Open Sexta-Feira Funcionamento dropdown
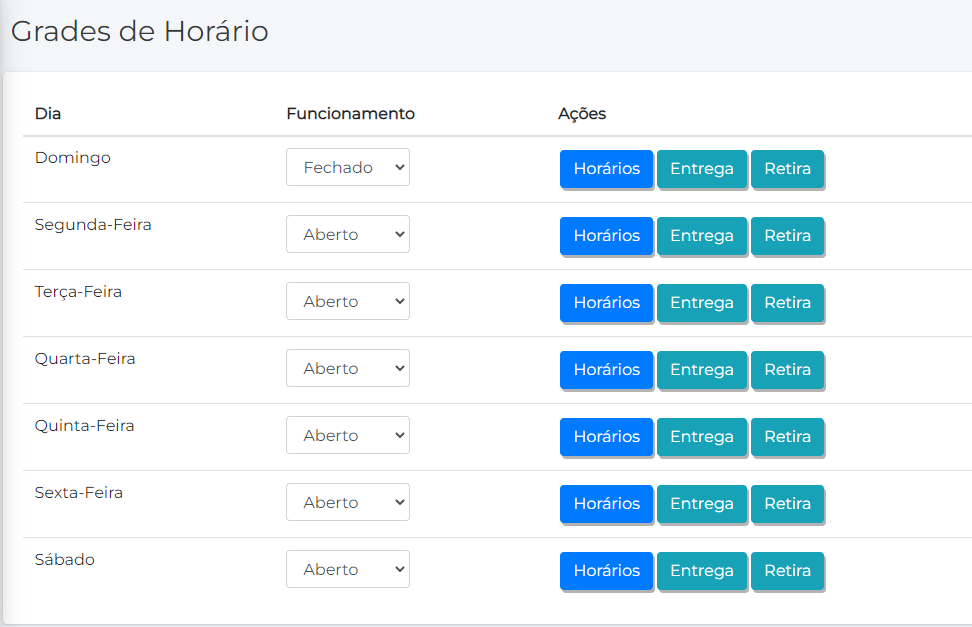 (x=347, y=503)
